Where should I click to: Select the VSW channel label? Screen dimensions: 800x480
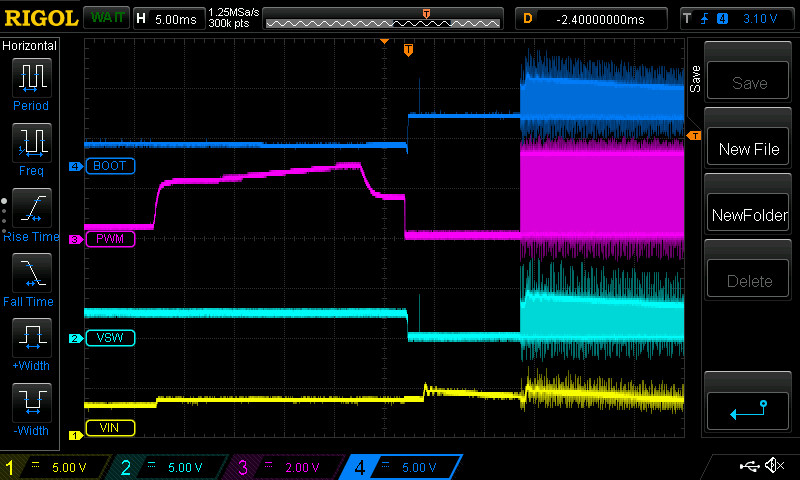click(x=110, y=338)
